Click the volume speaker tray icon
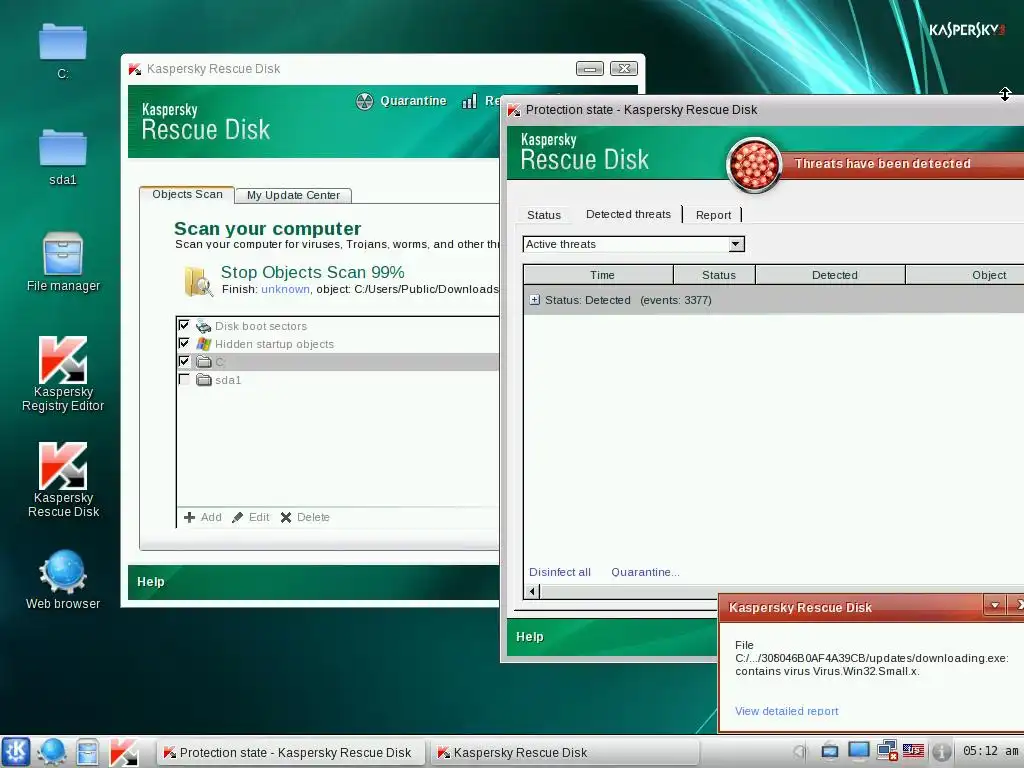The width and height of the screenshot is (1024, 768). pos(801,752)
